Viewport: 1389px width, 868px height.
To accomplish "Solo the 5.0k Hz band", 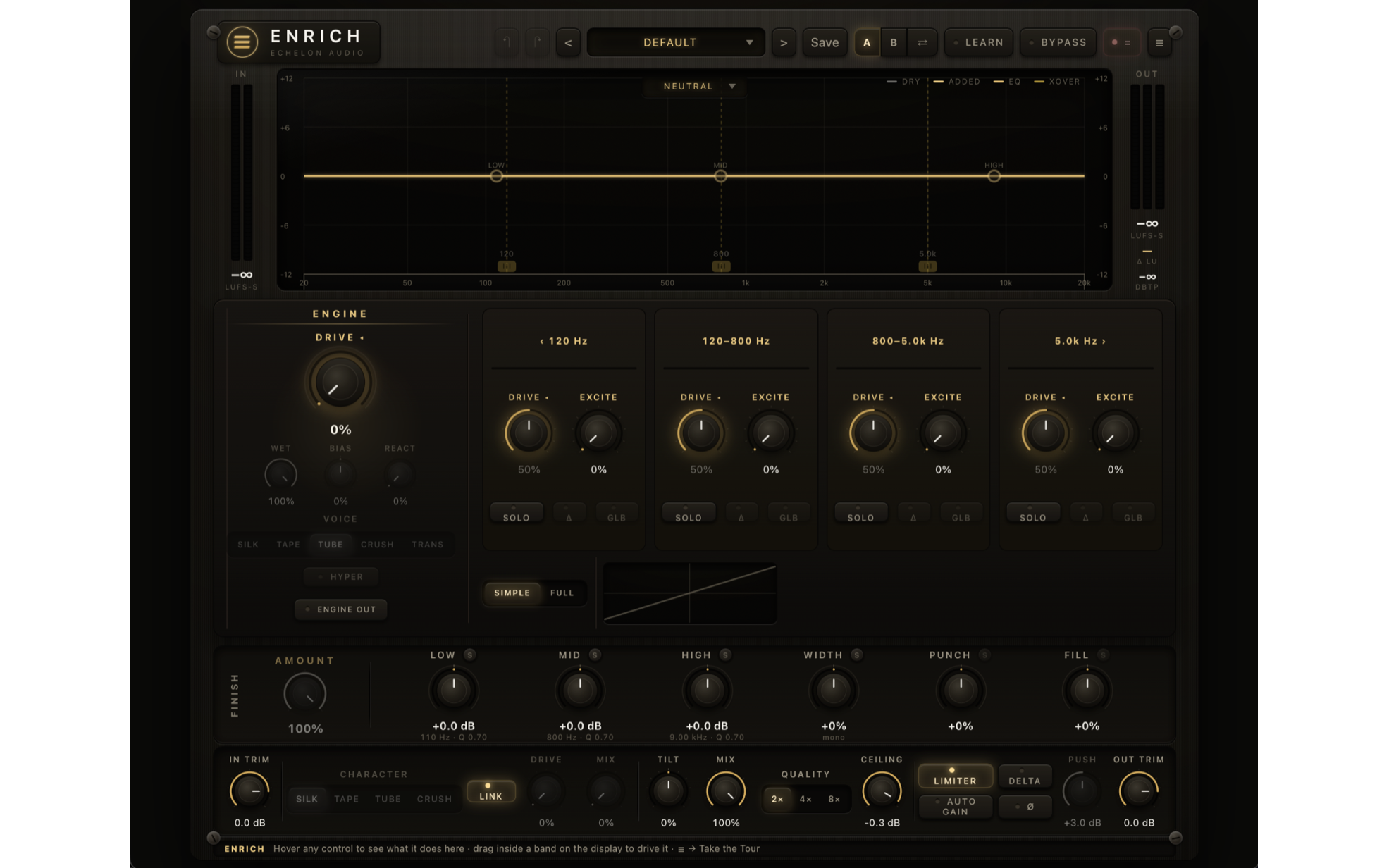I will tap(1032, 514).
